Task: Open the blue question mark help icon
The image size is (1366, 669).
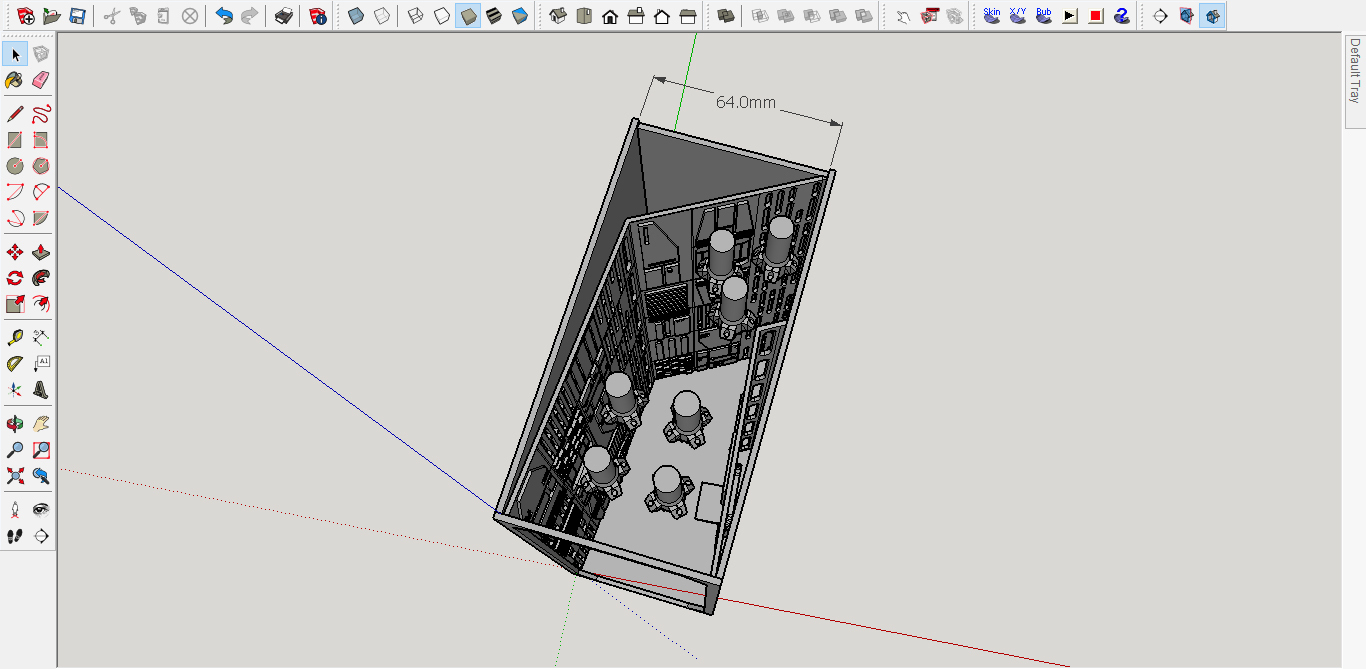Action: coord(1122,16)
